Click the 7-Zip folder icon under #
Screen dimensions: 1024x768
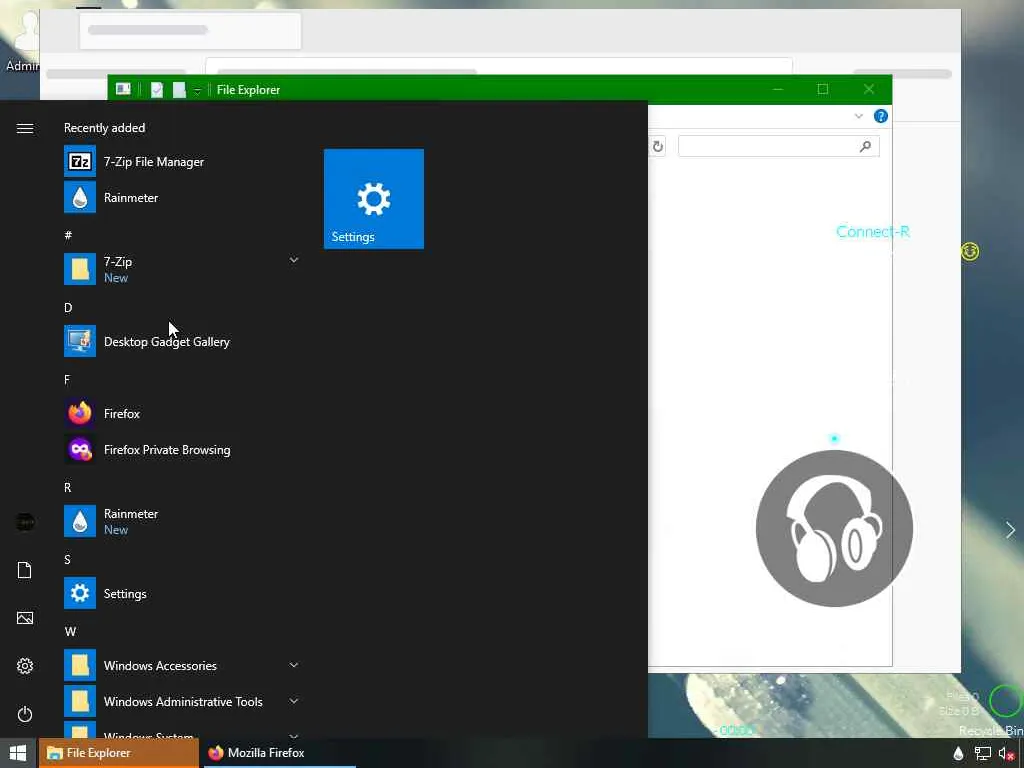tap(80, 269)
